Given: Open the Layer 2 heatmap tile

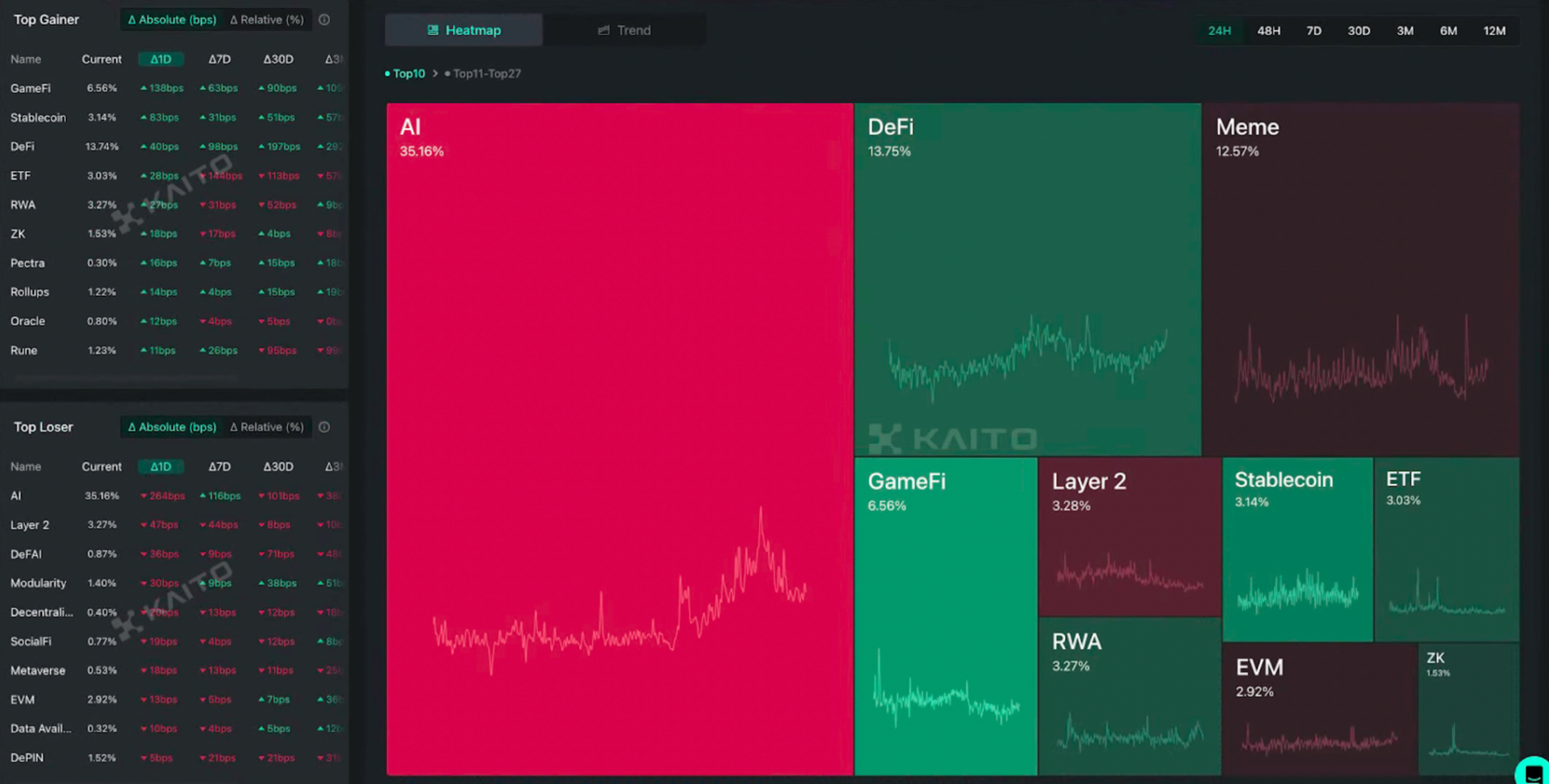Looking at the screenshot, I should coord(1130,536).
